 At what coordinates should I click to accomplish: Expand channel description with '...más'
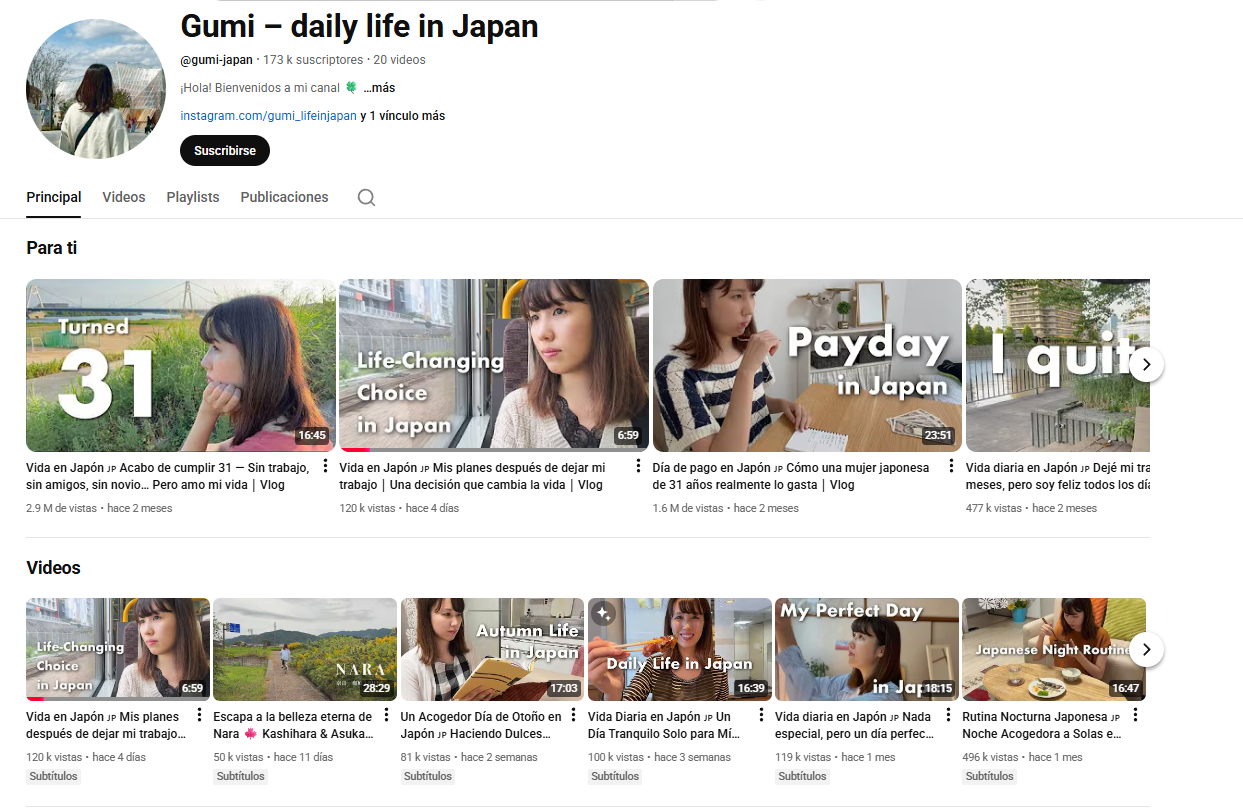(379, 88)
